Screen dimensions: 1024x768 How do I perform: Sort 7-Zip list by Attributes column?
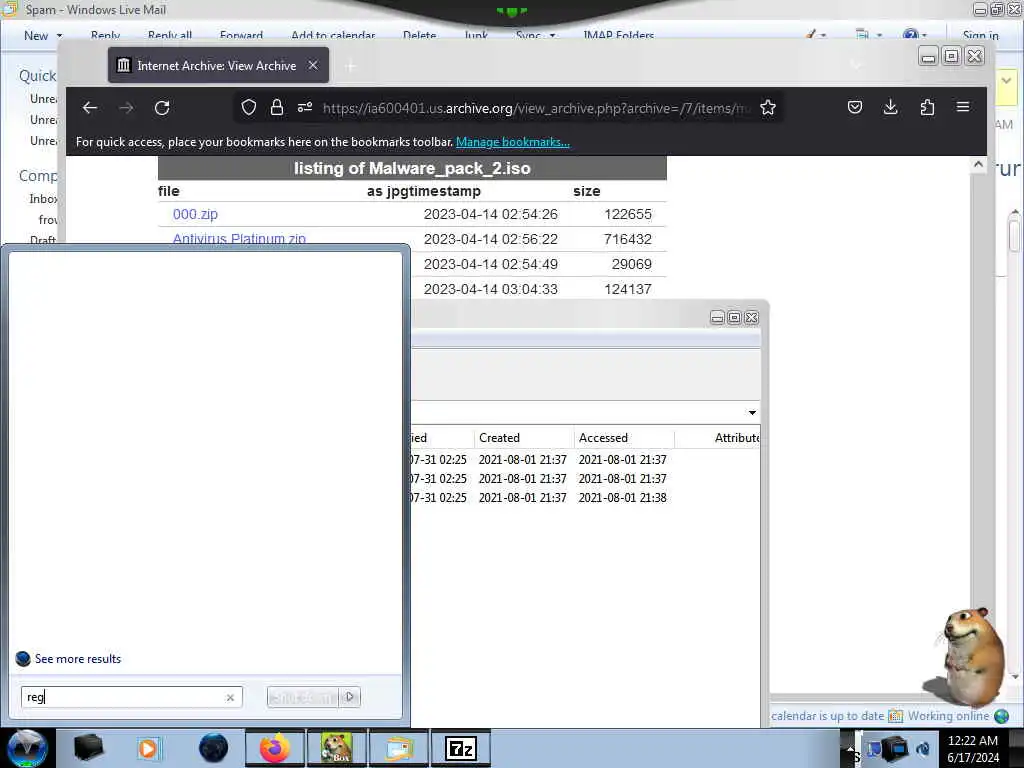tap(718, 438)
